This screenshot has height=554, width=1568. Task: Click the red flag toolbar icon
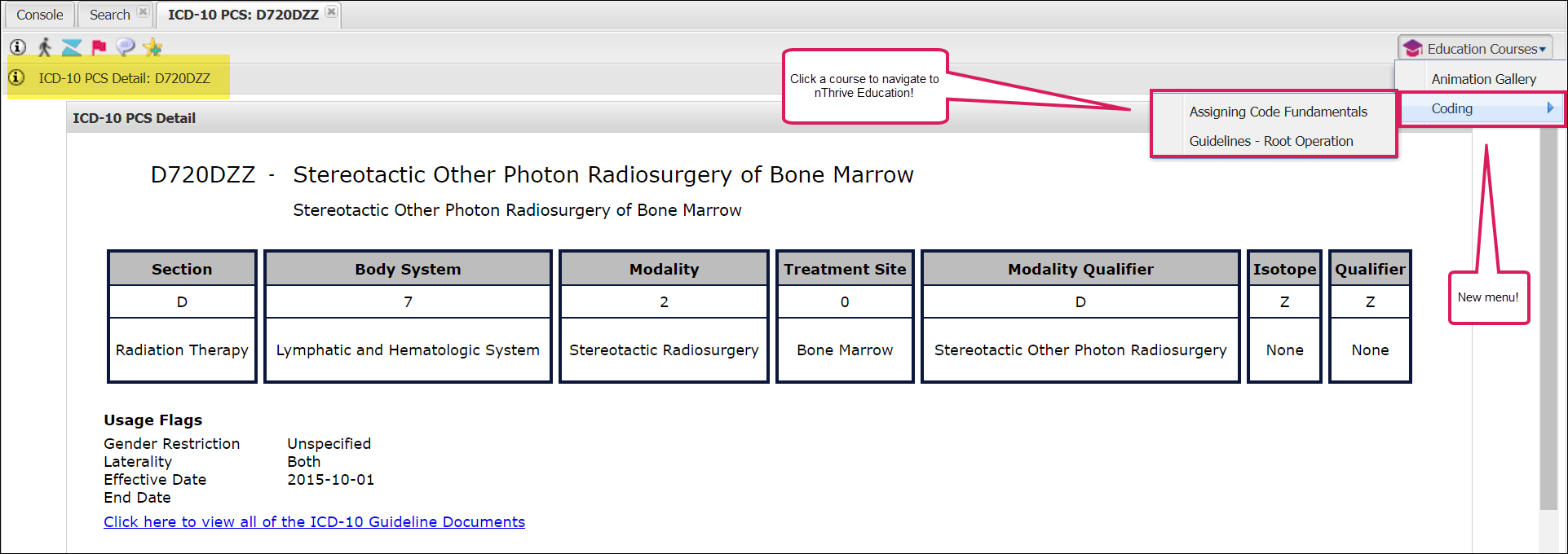coord(99,47)
